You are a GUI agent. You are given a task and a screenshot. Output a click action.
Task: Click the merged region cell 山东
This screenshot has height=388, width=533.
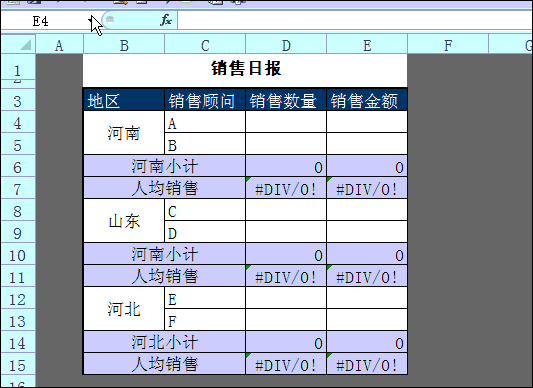tap(124, 221)
